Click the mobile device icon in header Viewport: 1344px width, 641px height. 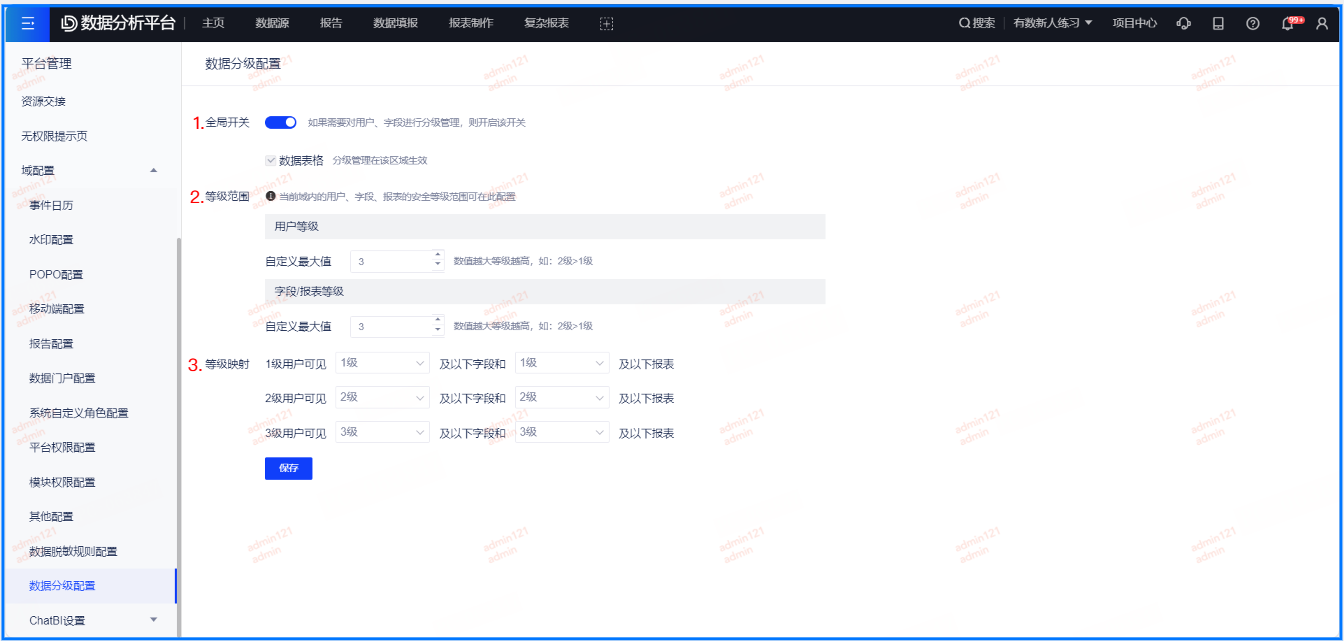(x=1218, y=23)
